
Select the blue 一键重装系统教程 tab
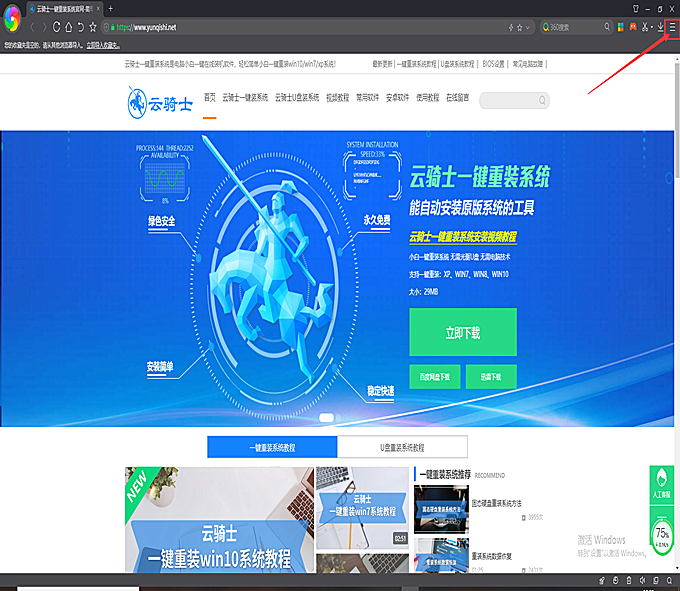coord(272,447)
